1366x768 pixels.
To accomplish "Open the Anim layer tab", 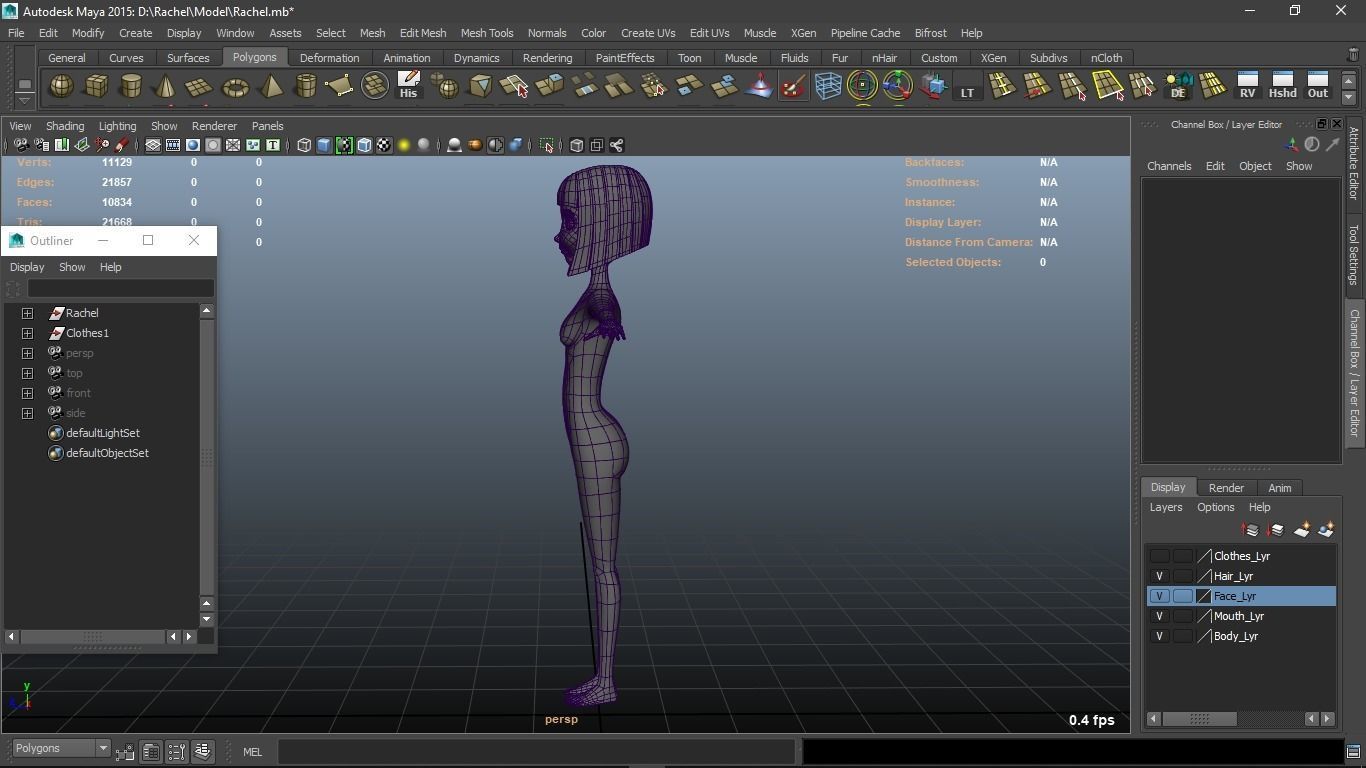I will [x=1280, y=488].
